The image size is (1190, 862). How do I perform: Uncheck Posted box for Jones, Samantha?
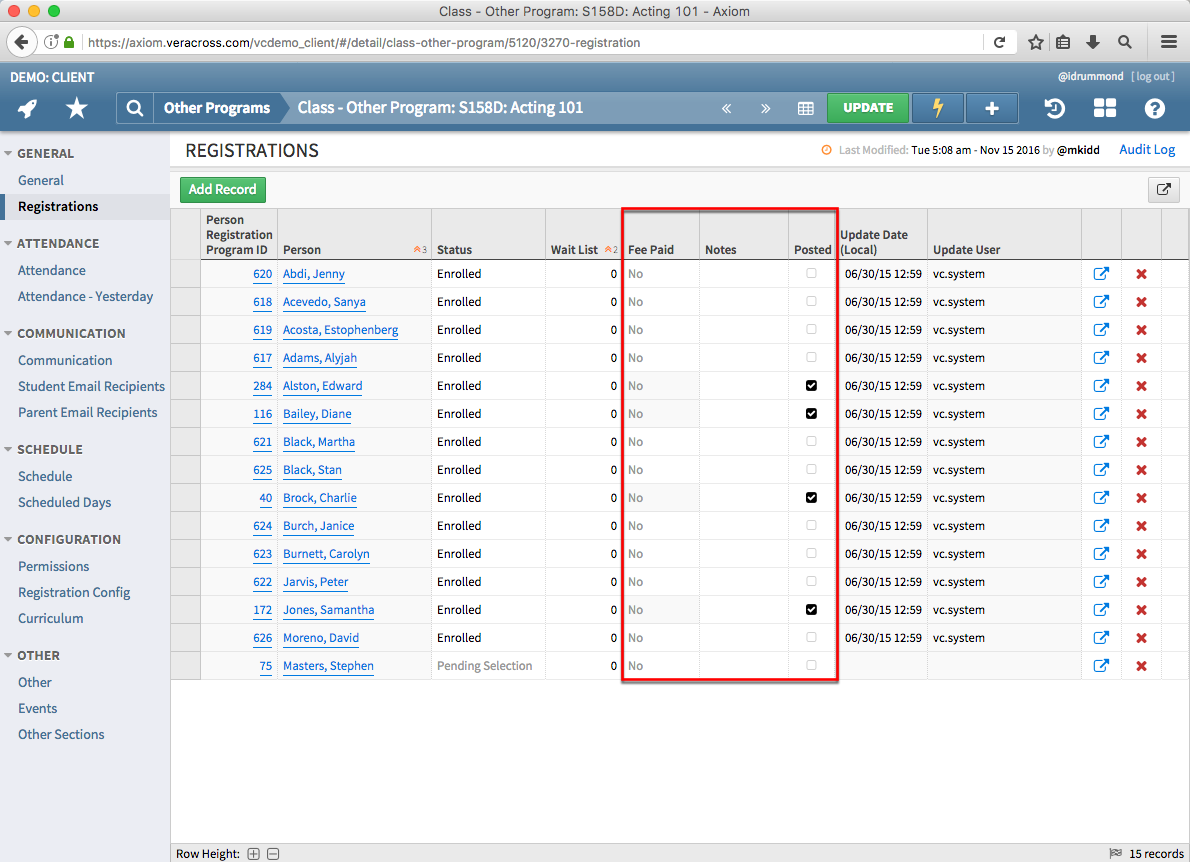pos(811,609)
